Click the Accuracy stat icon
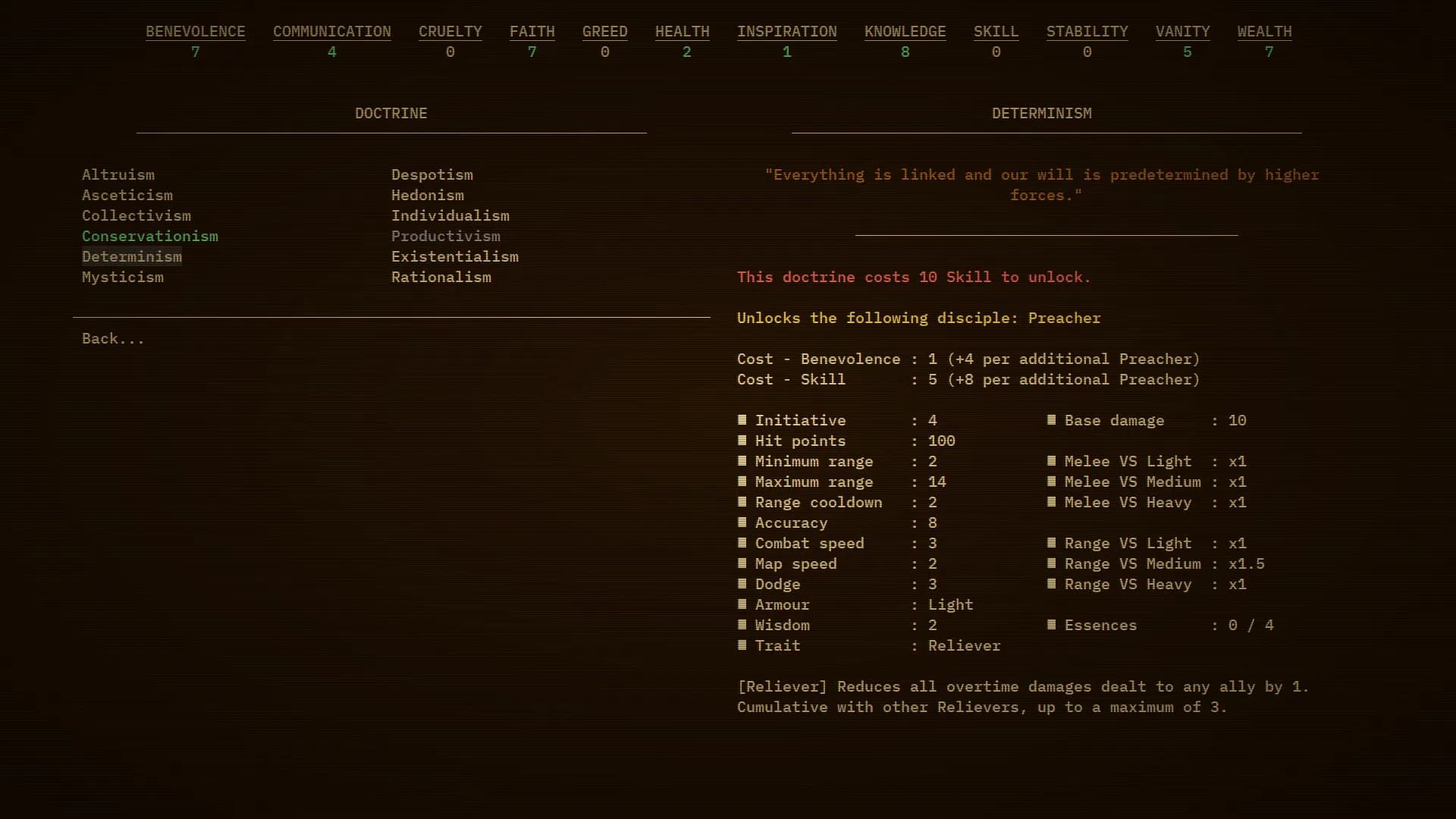Image resolution: width=1456 pixels, height=819 pixels. pyautogui.click(x=742, y=522)
